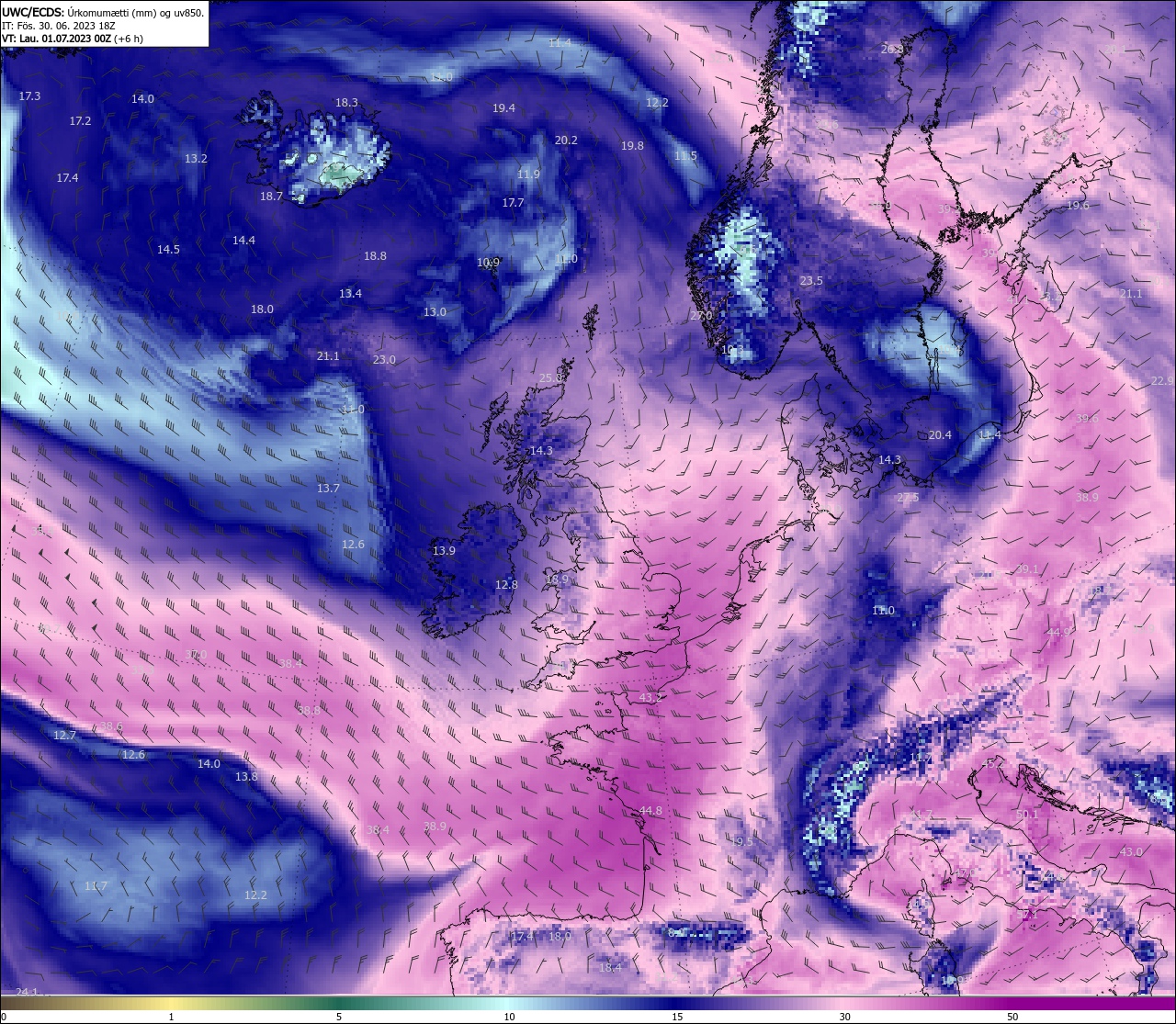Click the map value 18.7
The image size is (1176, 1024).
(x=271, y=197)
